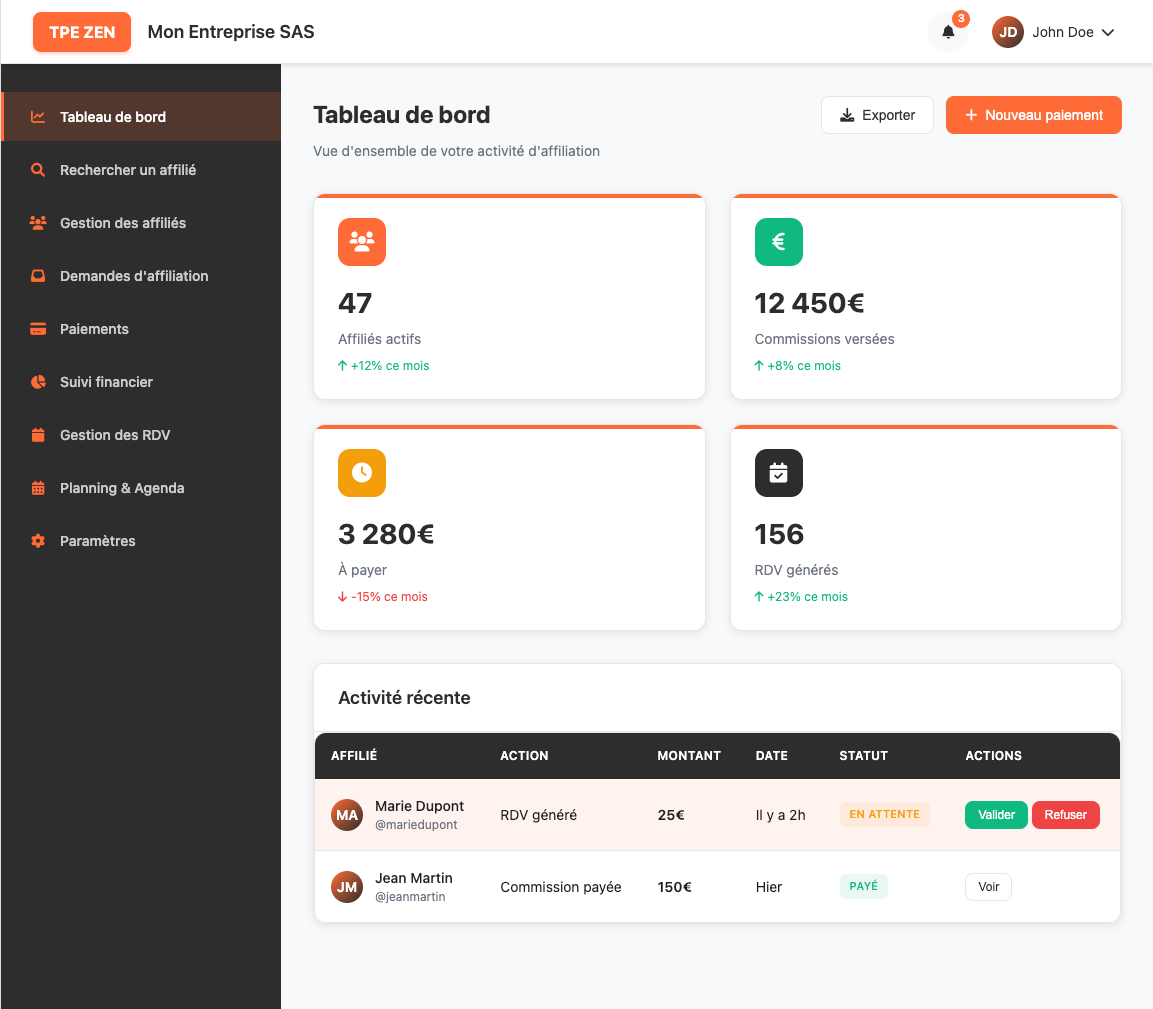1153x1009 pixels.
Task: Click the notification bell icon
Action: (x=948, y=32)
